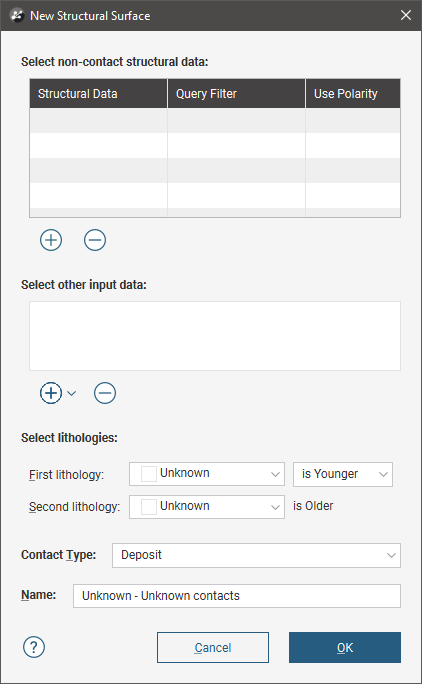Click the Second lithology color swatch
This screenshot has height=684, width=422.
click(x=149, y=507)
